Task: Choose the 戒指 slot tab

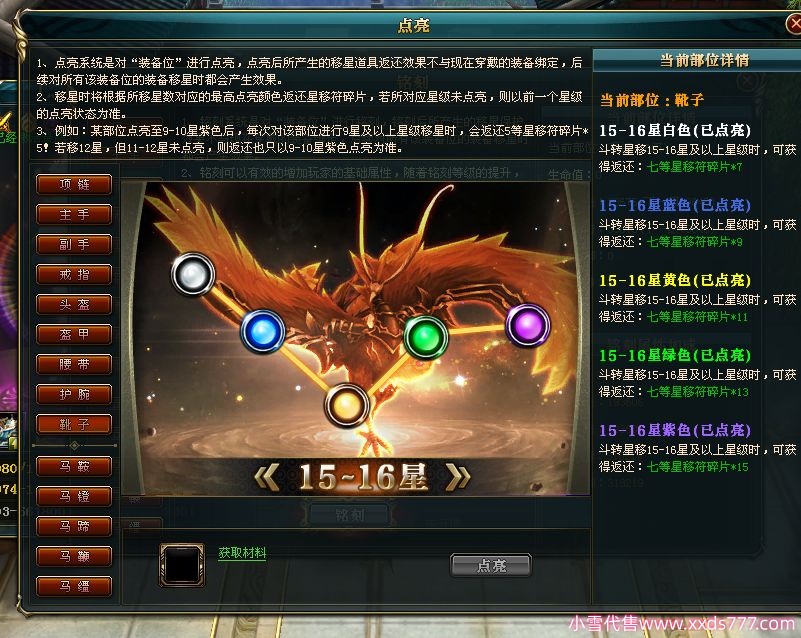Action: click(74, 274)
